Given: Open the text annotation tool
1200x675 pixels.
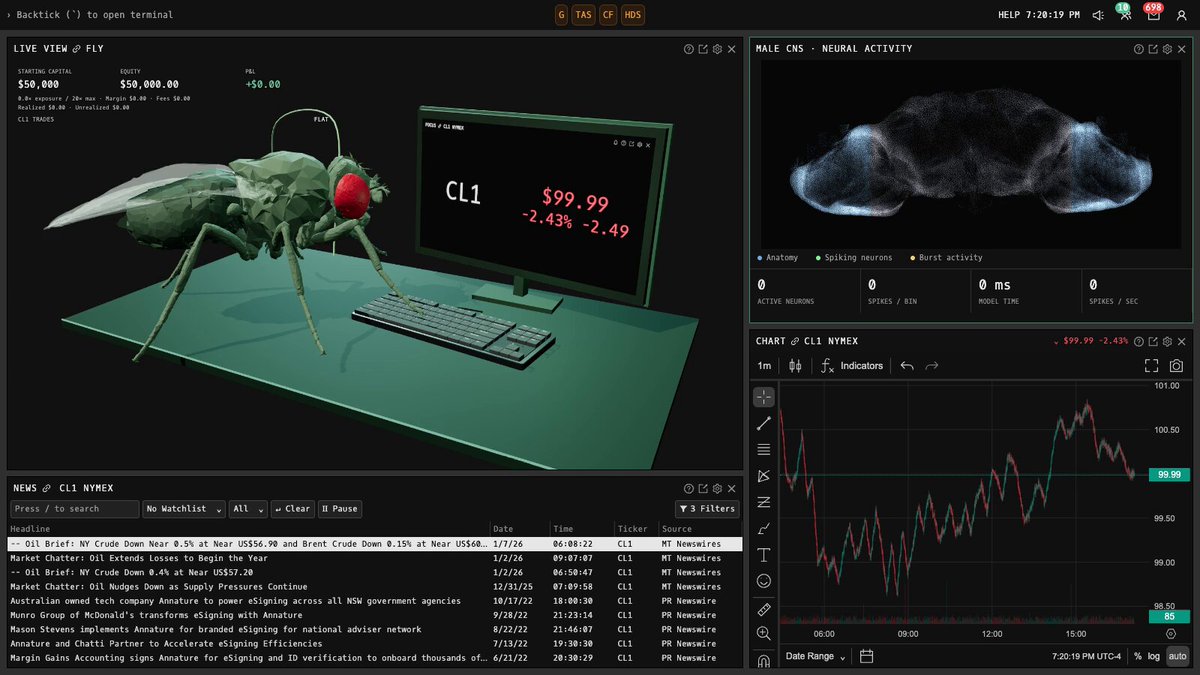Looking at the screenshot, I should tap(764, 554).
